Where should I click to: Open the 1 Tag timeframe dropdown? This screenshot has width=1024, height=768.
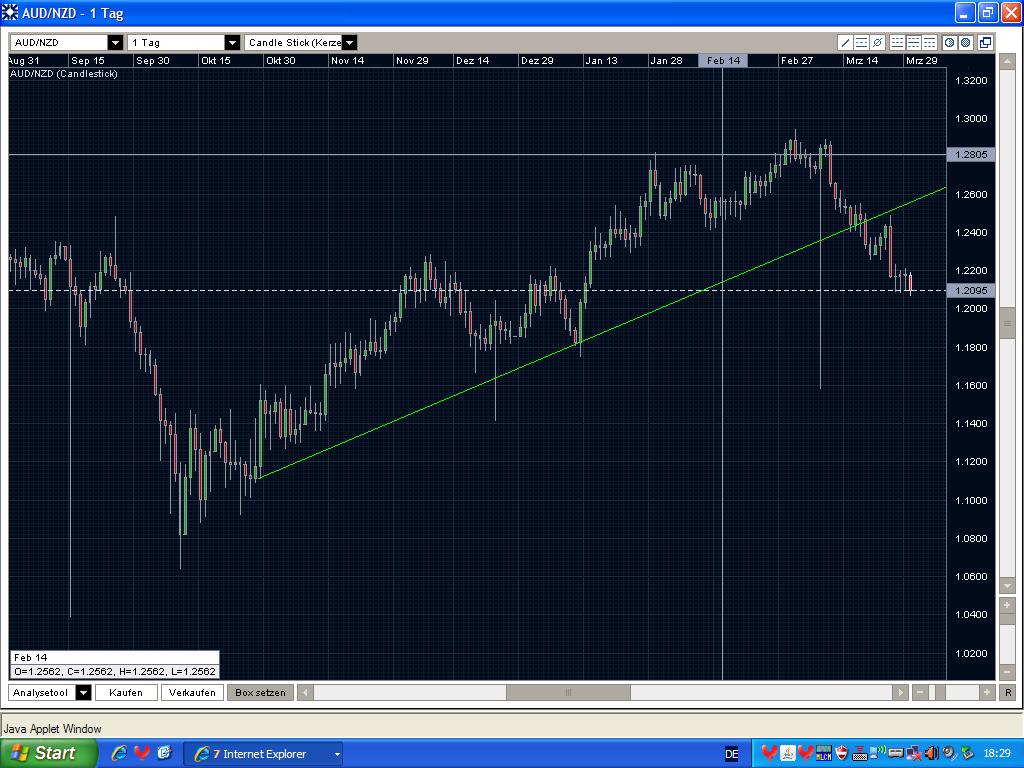[232, 43]
